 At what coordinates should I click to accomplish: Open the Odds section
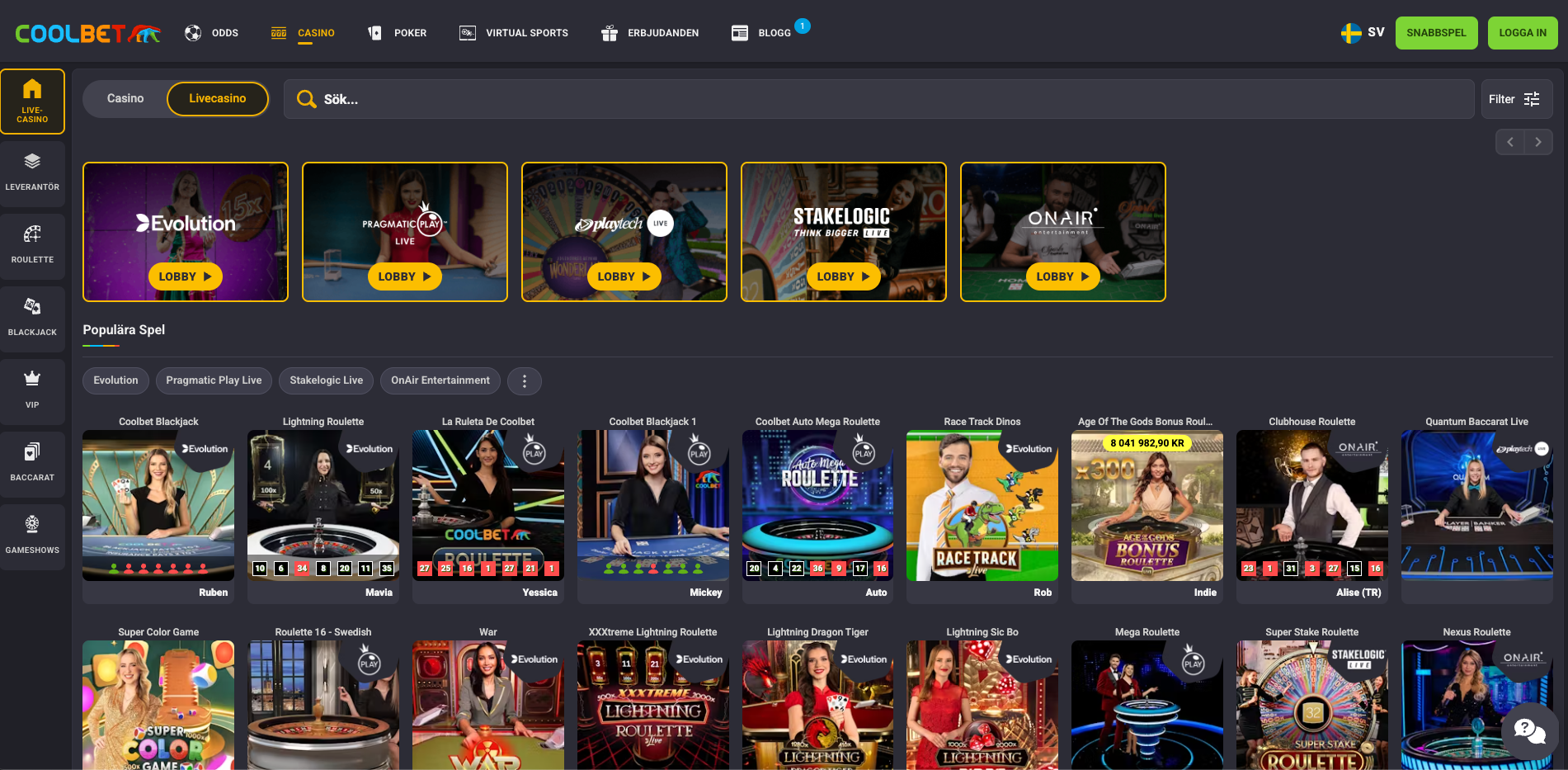tap(211, 33)
